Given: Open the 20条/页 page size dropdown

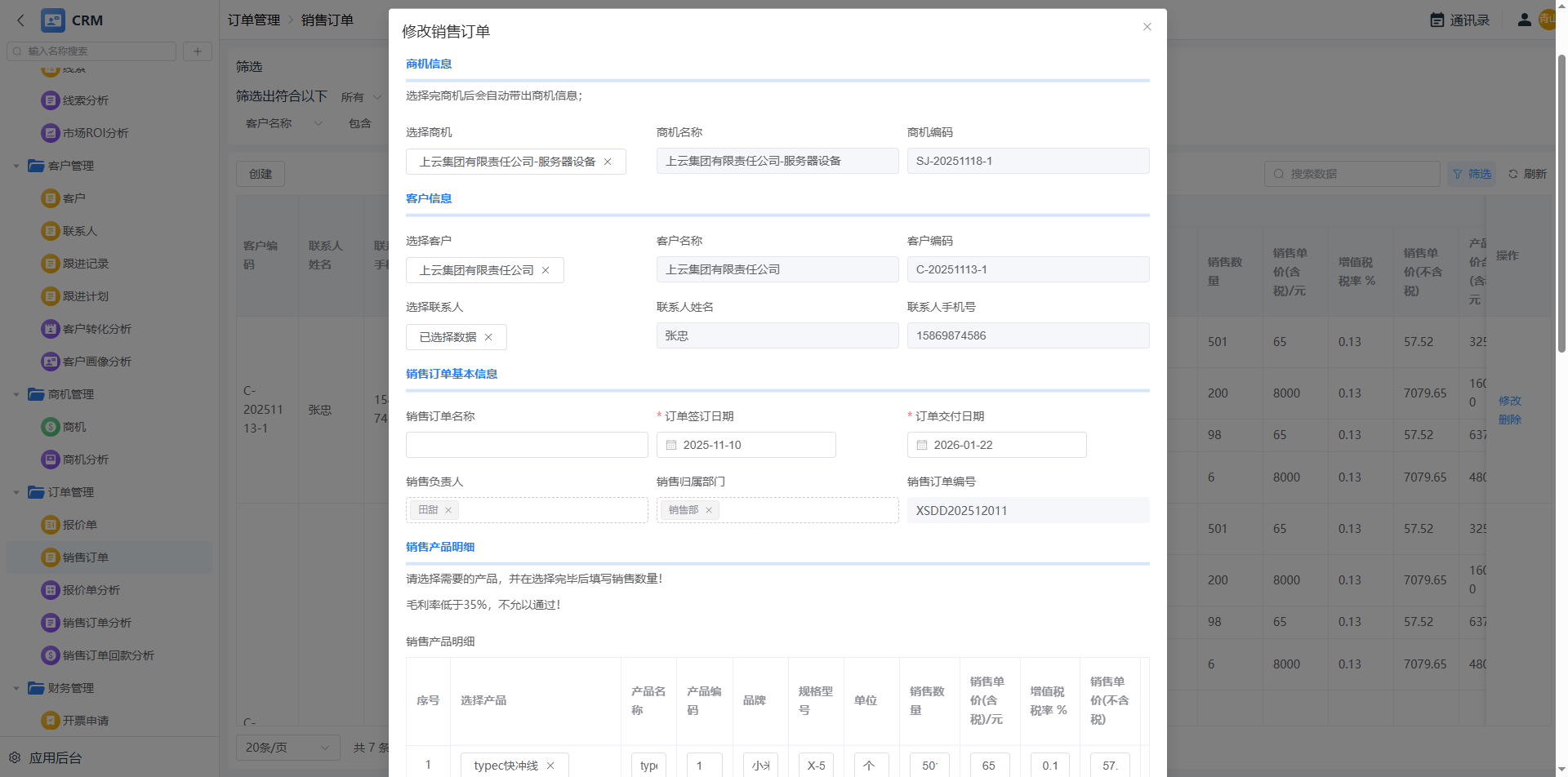Looking at the screenshot, I should 287,748.
